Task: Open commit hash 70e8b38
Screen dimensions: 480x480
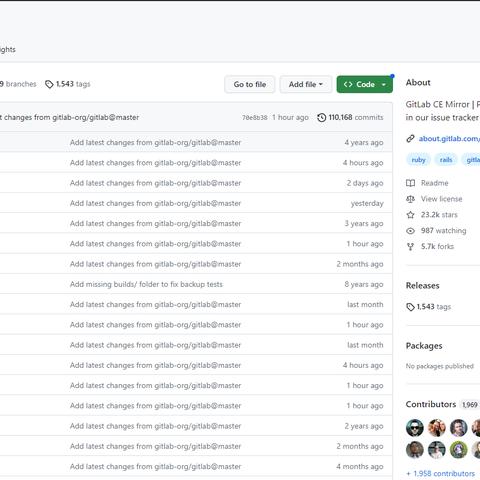Action: click(x=255, y=118)
